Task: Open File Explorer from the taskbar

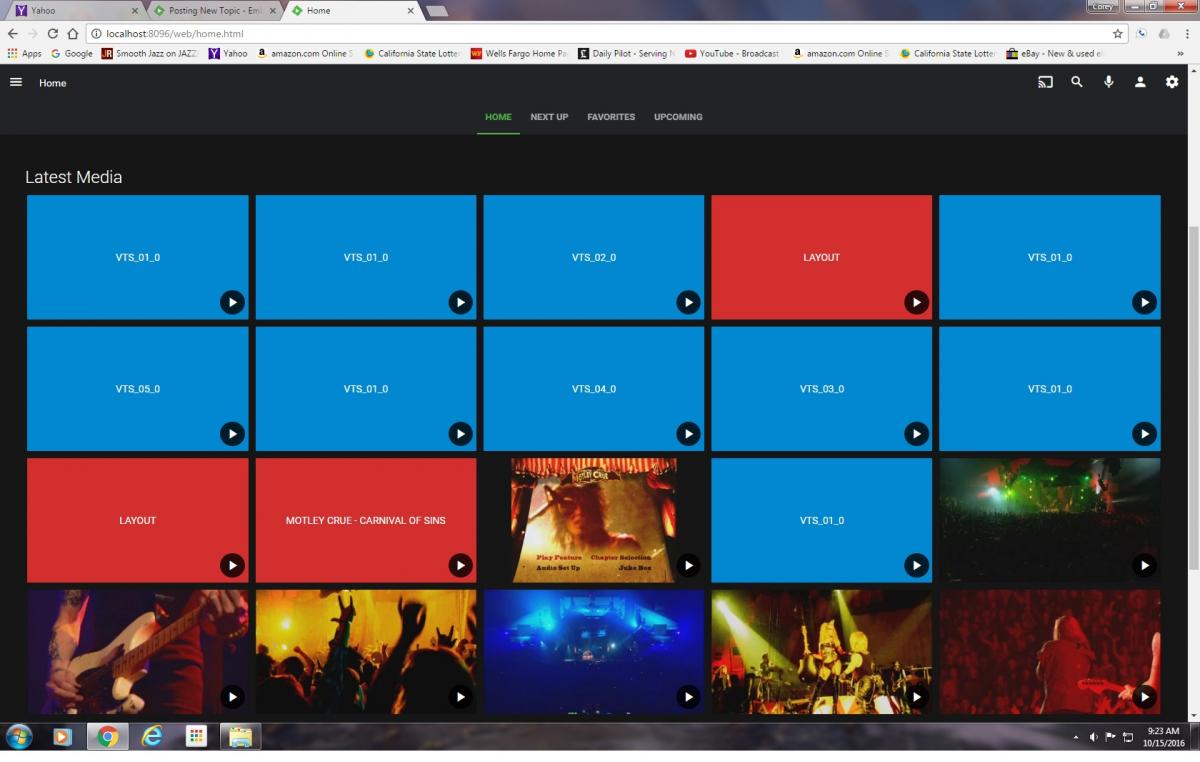Action: (241, 738)
